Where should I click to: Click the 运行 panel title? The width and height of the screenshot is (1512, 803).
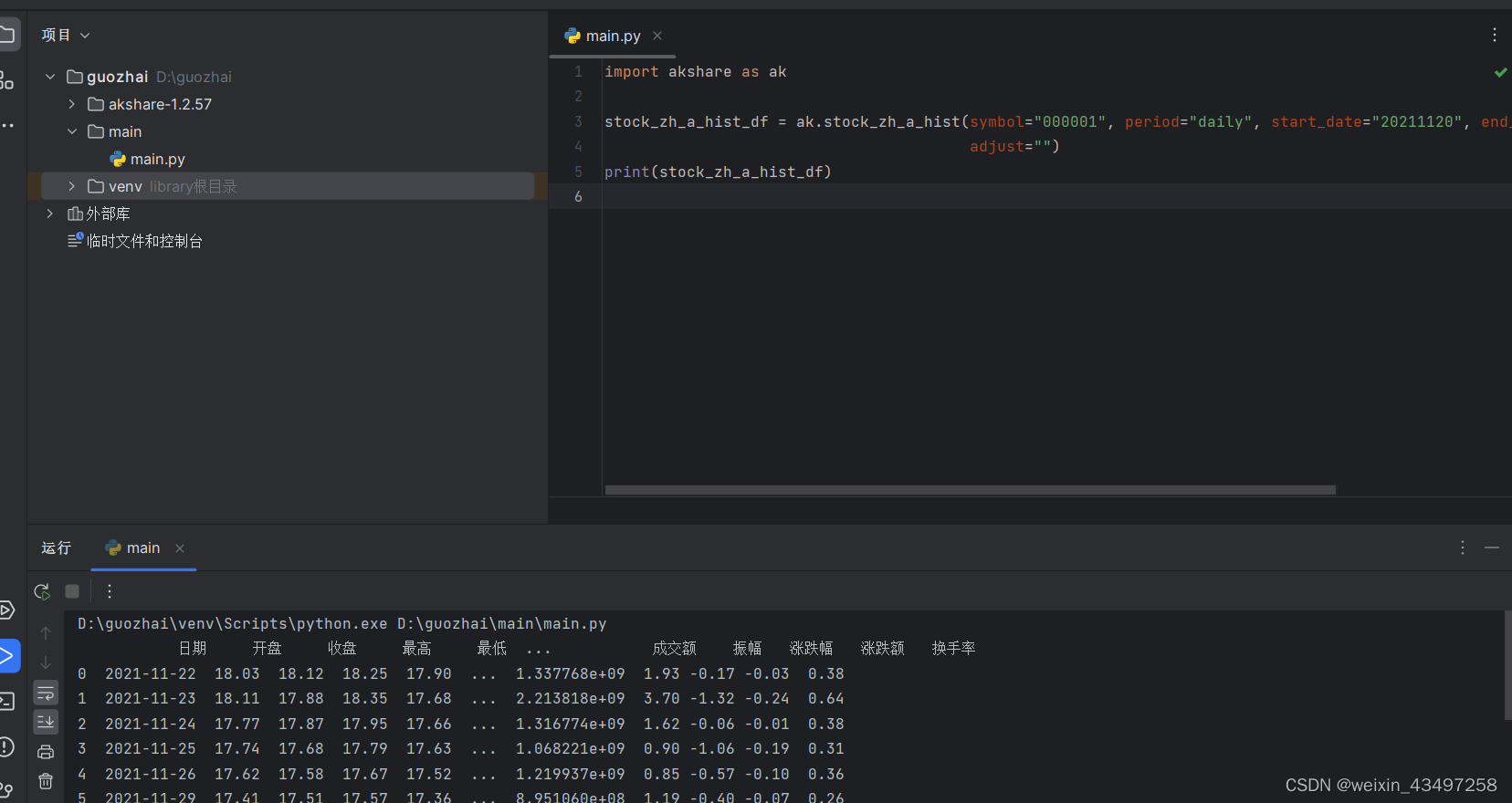pyautogui.click(x=56, y=547)
